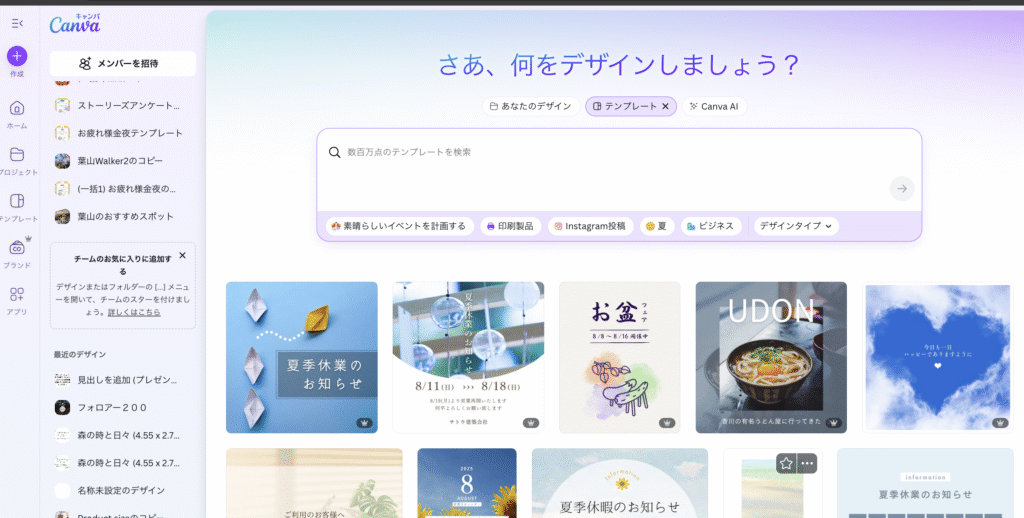The image size is (1024, 518).
Task: Open the Templates (テンプレート) sidebar icon
Action: [x=17, y=201]
